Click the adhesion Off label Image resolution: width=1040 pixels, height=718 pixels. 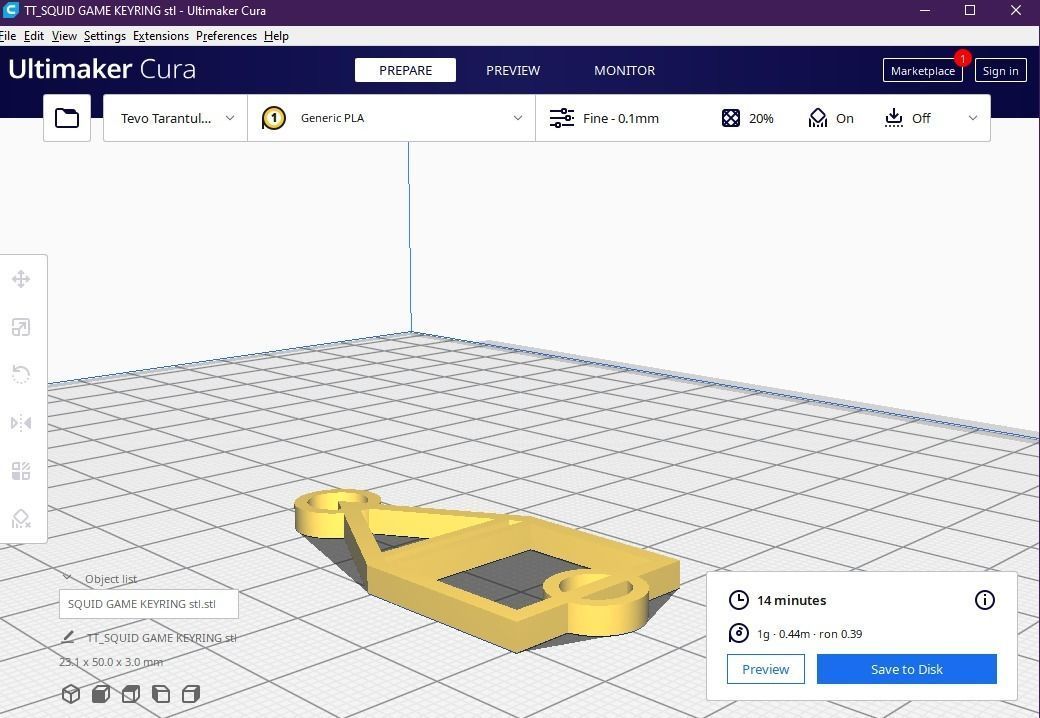pos(921,118)
